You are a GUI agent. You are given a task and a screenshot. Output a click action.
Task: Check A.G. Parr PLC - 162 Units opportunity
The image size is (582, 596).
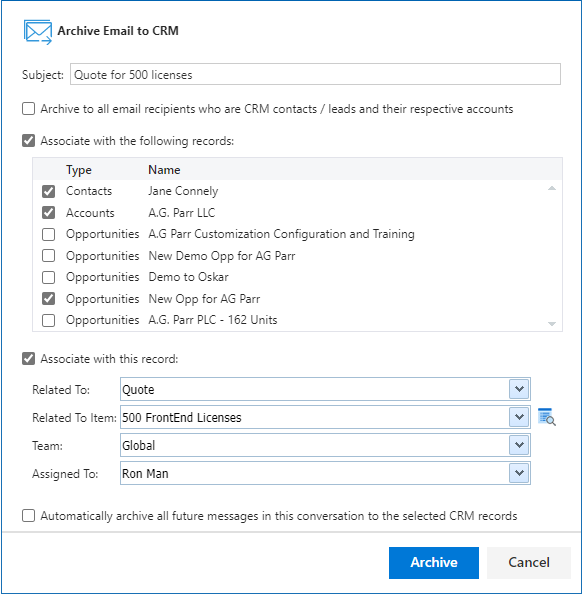[48, 320]
